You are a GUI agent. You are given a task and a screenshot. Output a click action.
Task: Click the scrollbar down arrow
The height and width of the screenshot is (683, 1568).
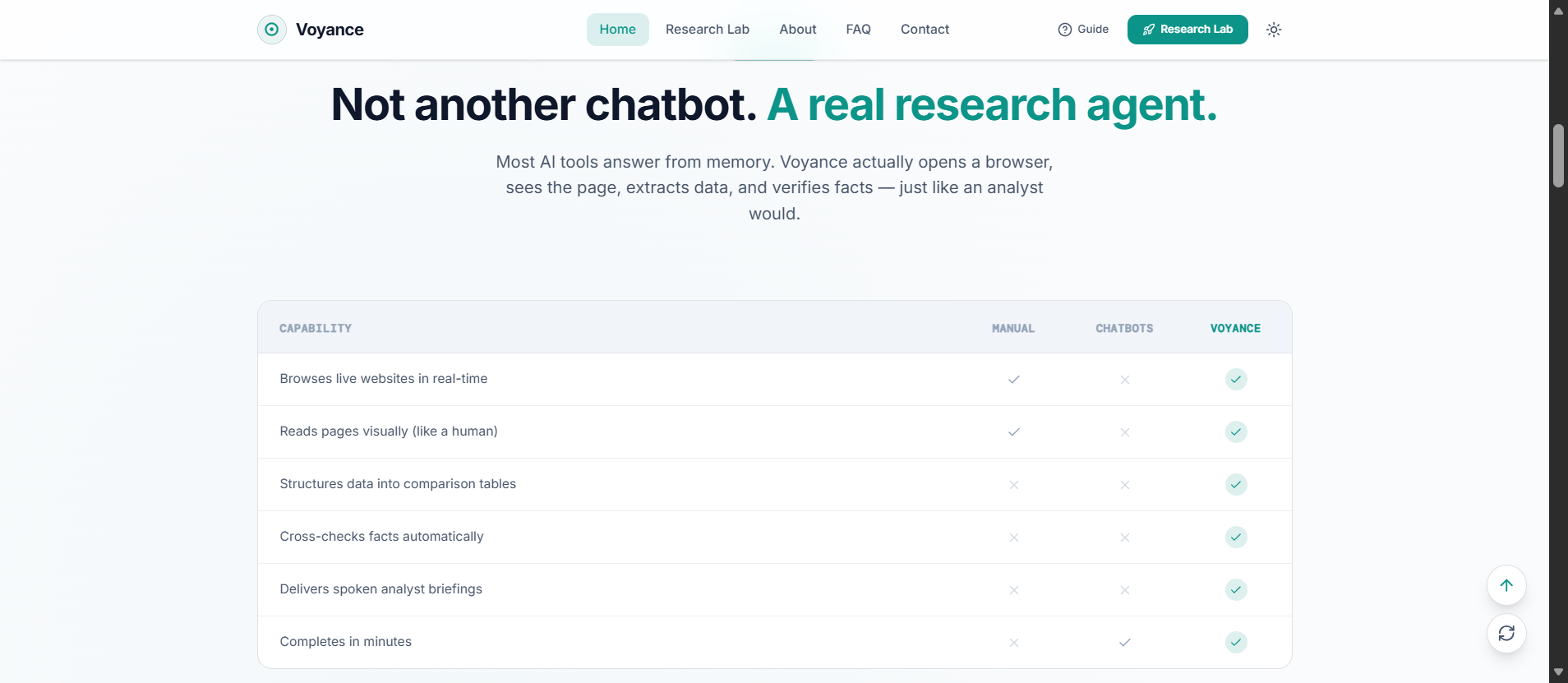pyautogui.click(x=1558, y=672)
